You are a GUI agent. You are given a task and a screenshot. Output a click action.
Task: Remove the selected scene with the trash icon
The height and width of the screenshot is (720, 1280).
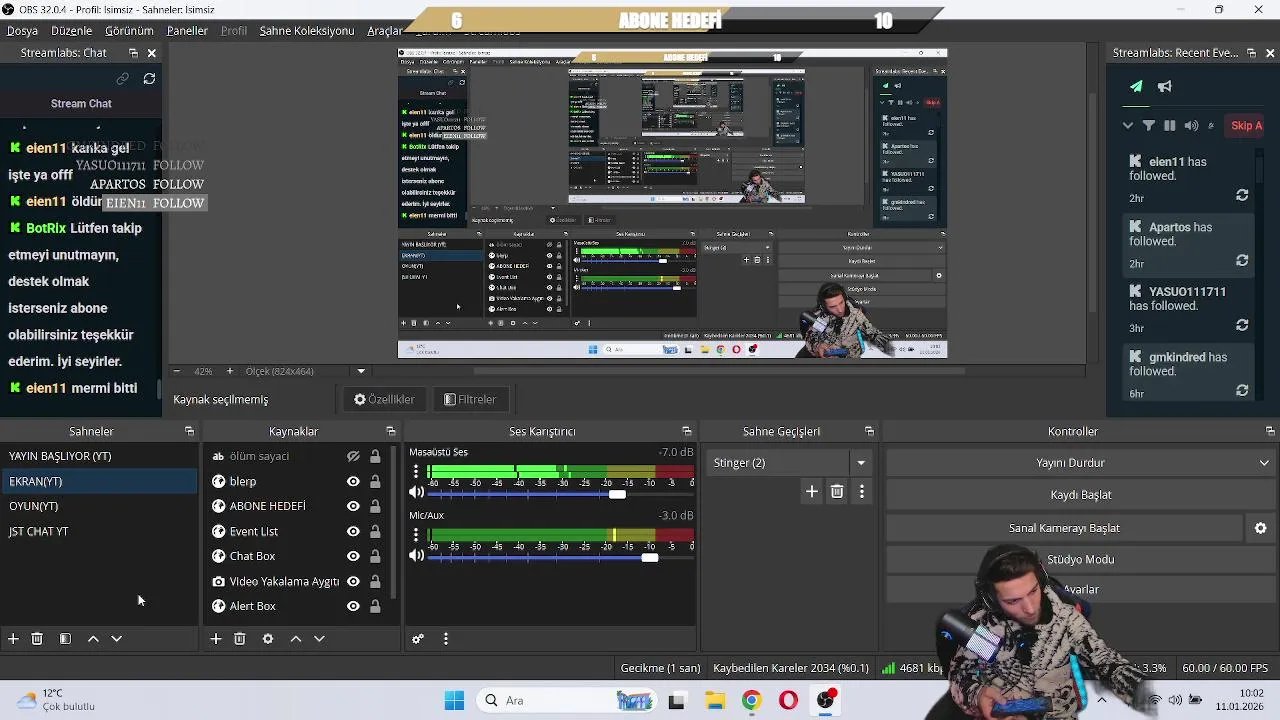[37, 639]
